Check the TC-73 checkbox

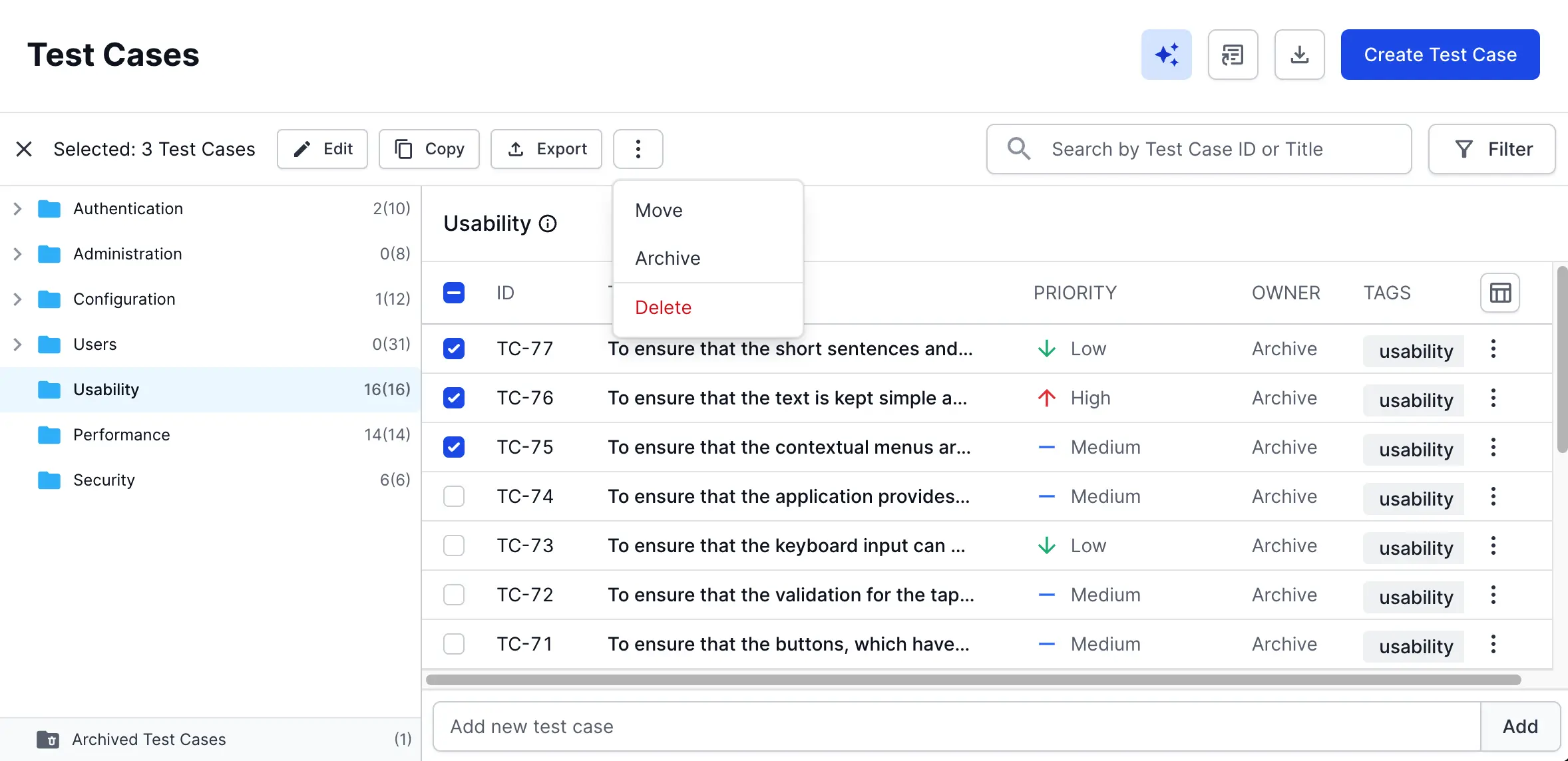point(454,545)
